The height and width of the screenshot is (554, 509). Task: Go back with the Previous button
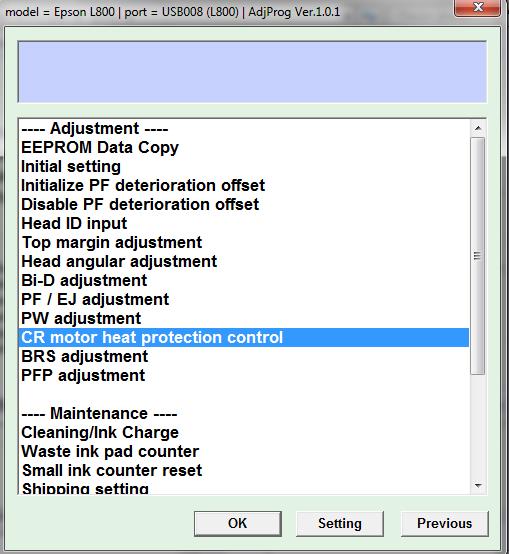pyautogui.click(x=445, y=523)
